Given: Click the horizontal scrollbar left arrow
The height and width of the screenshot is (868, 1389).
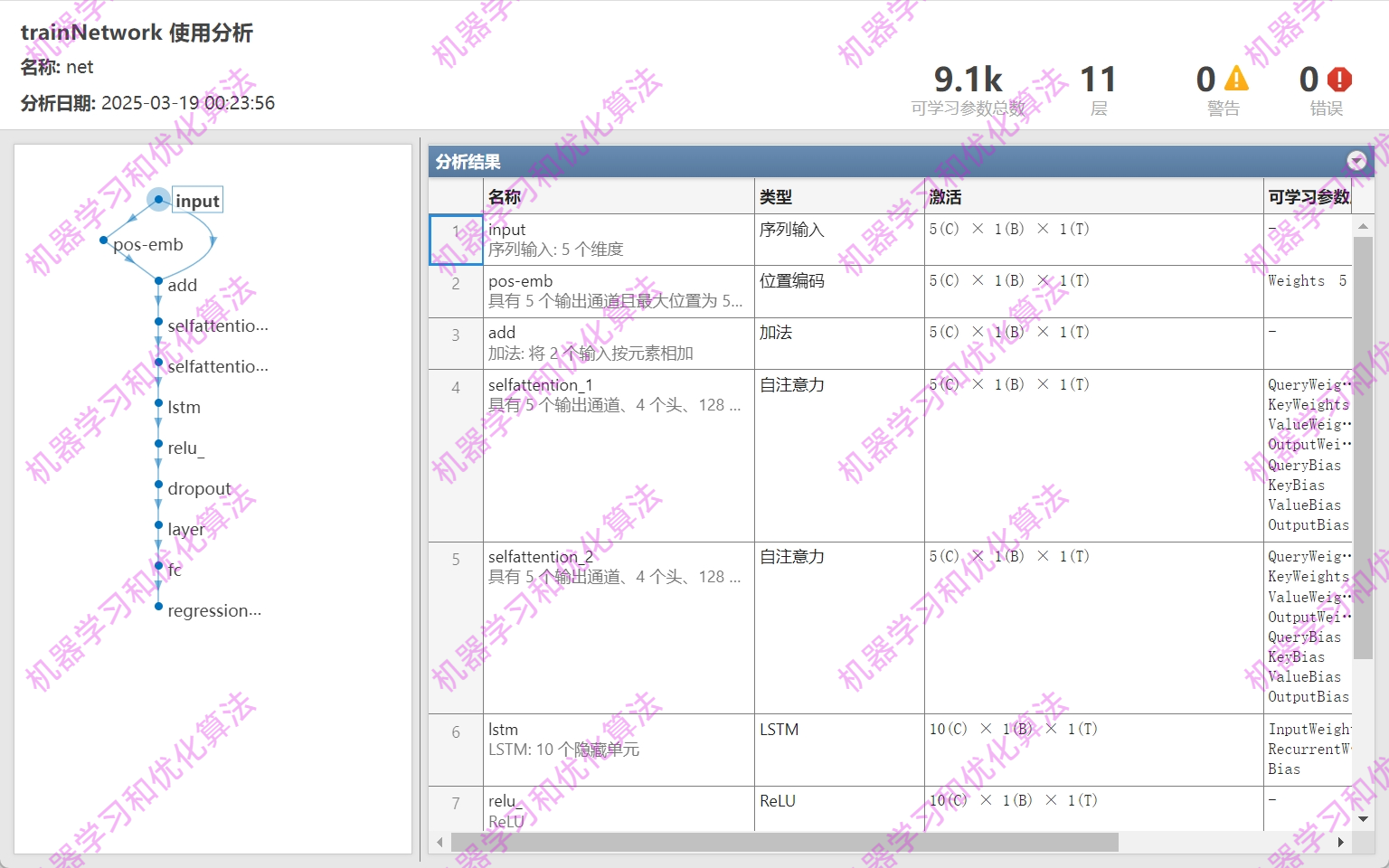Looking at the screenshot, I should pyautogui.click(x=439, y=842).
